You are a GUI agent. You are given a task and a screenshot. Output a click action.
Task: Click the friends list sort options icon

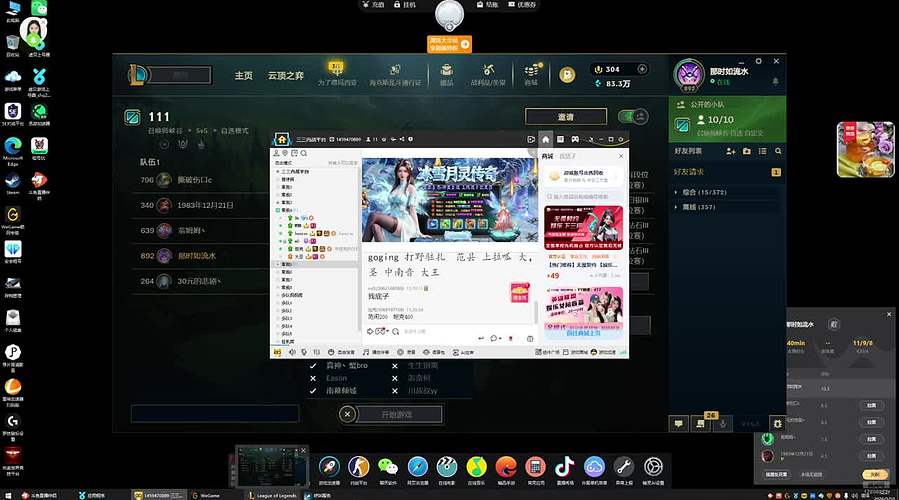coord(762,151)
